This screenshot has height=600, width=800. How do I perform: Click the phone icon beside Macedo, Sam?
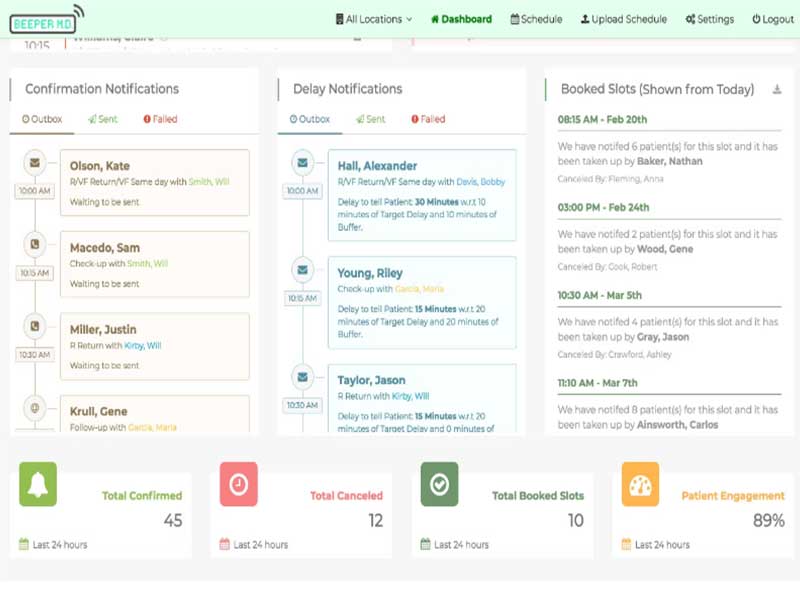35,244
